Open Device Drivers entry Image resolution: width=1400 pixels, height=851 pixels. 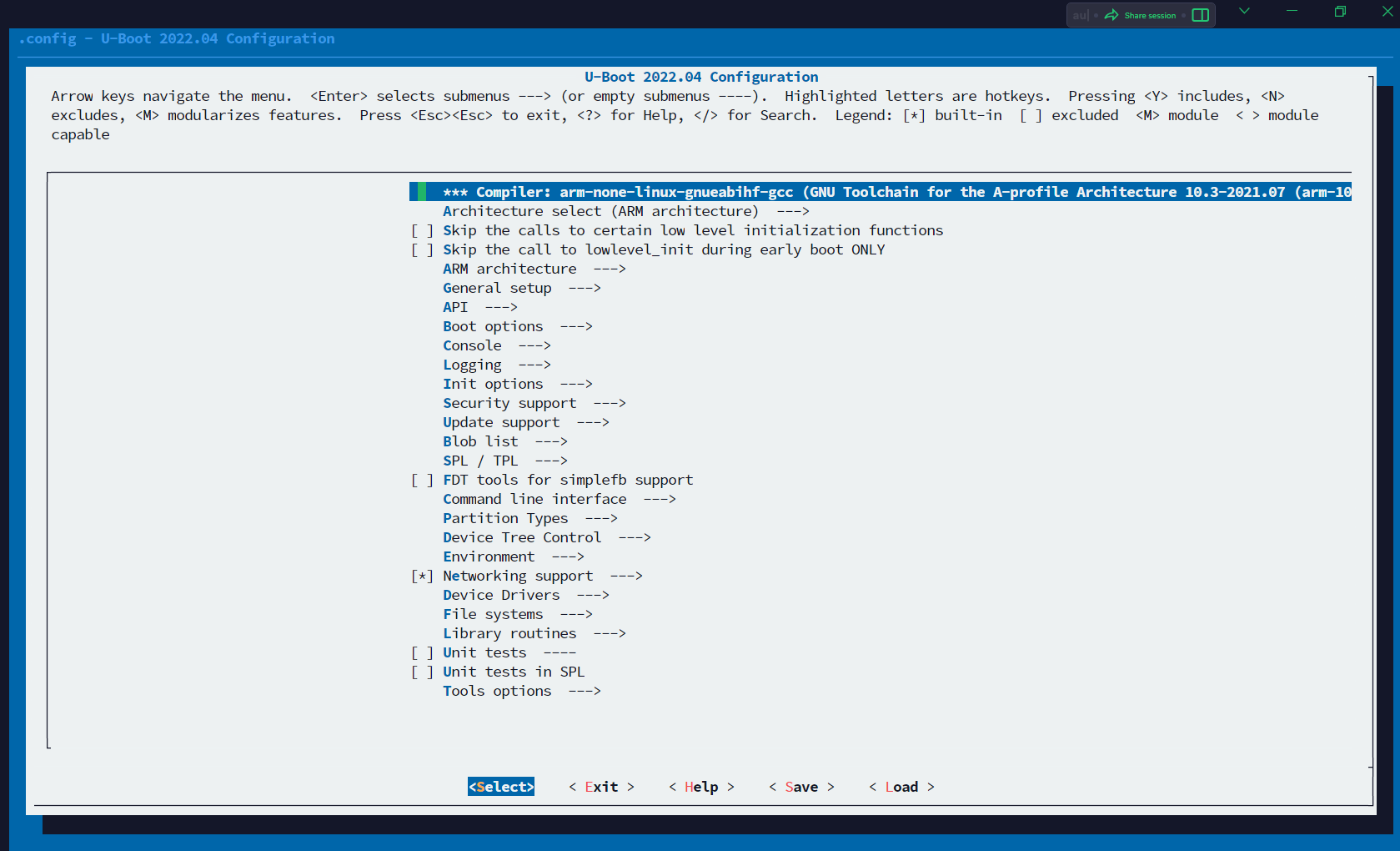click(x=525, y=596)
